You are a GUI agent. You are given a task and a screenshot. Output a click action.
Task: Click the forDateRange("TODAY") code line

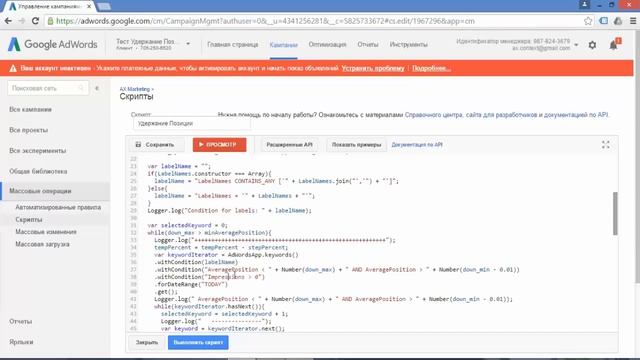tap(191, 284)
